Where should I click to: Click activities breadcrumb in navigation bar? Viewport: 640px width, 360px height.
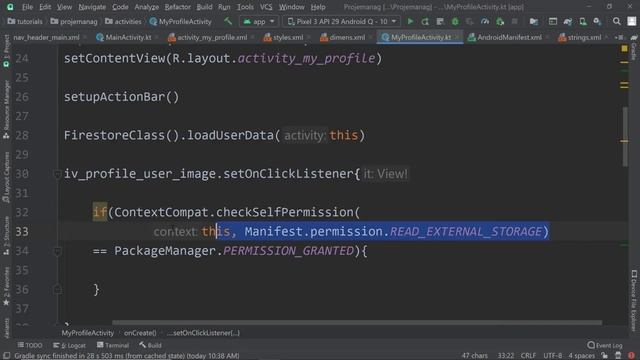coord(123,21)
